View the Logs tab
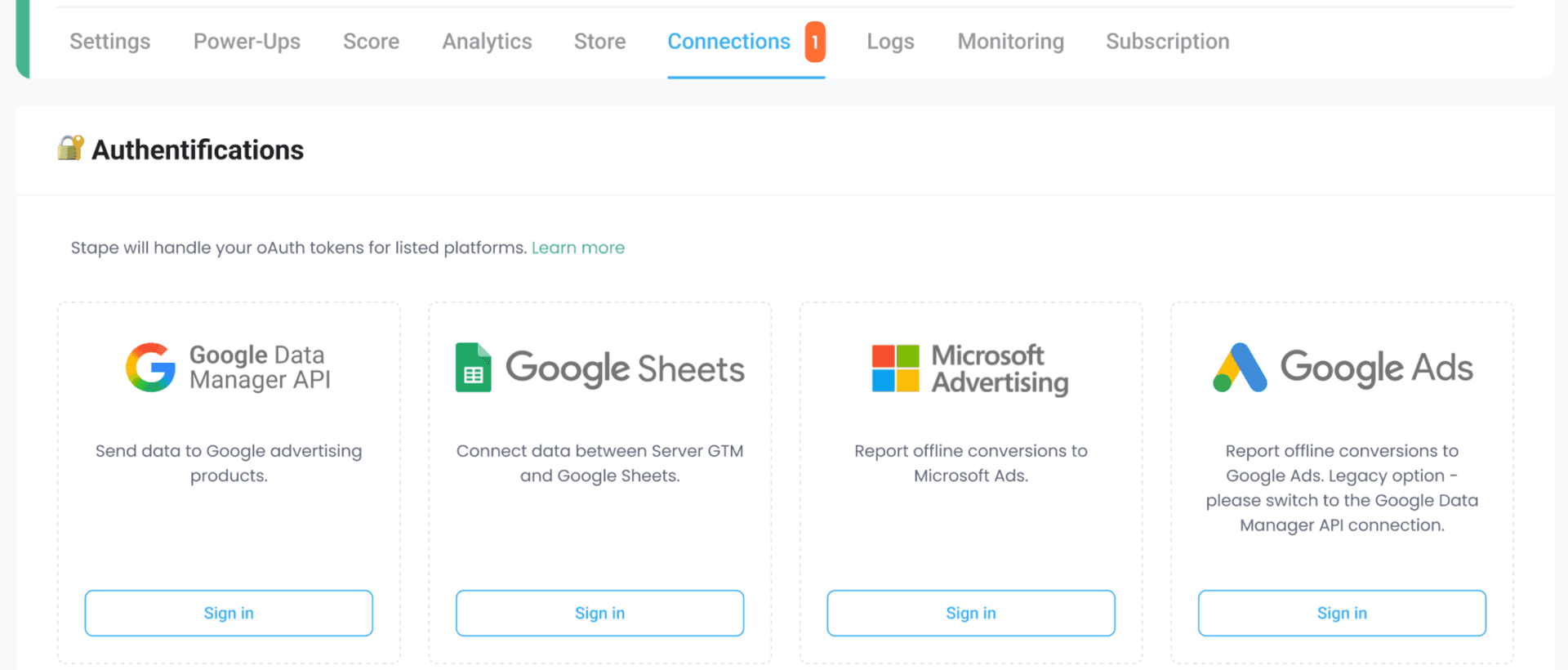Viewport: 1568px width, 670px height. pos(889,41)
